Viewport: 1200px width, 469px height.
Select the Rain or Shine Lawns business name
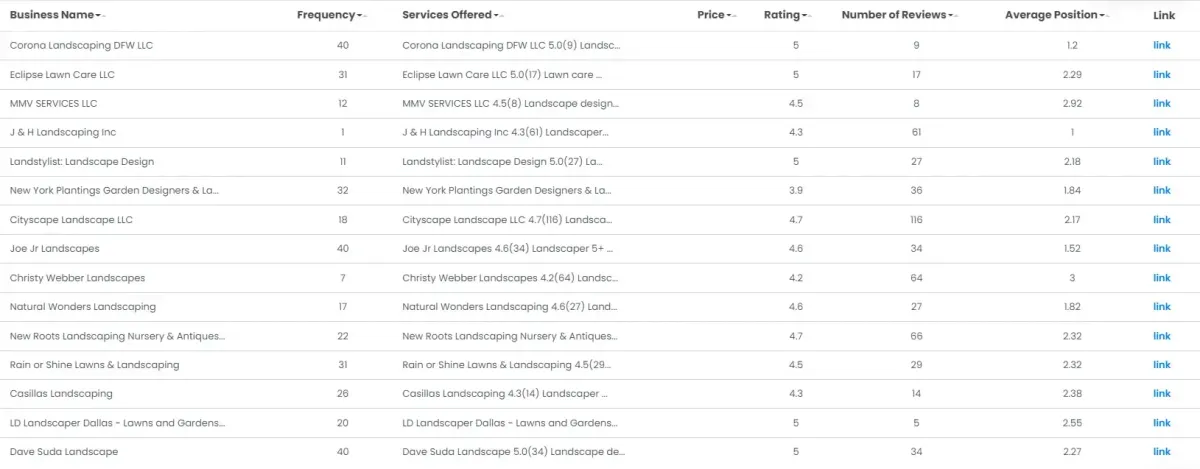click(x=94, y=365)
